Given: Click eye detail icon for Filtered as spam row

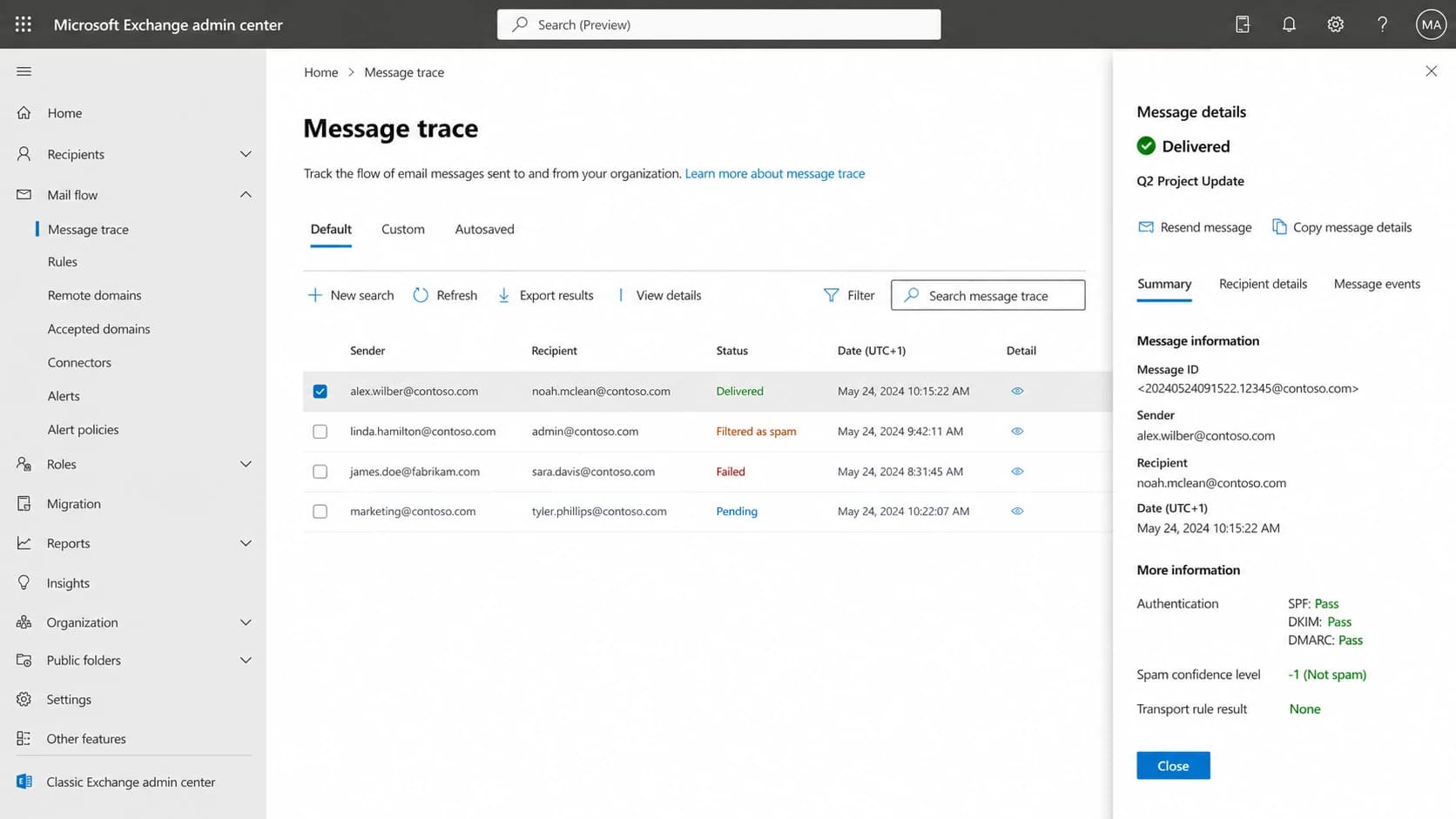Looking at the screenshot, I should pyautogui.click(x=1017, y=431).
